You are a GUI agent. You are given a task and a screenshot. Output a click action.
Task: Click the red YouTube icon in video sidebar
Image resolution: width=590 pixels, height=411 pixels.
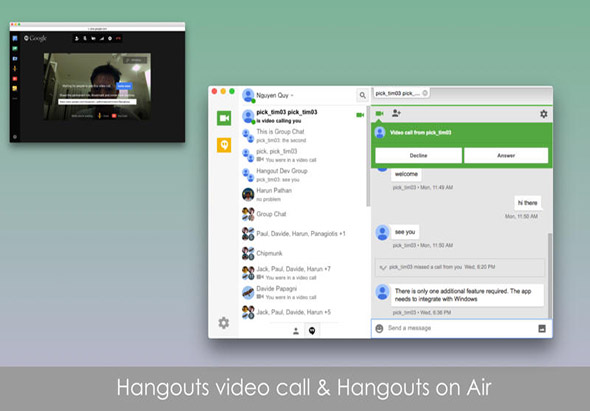pos(15,79)
